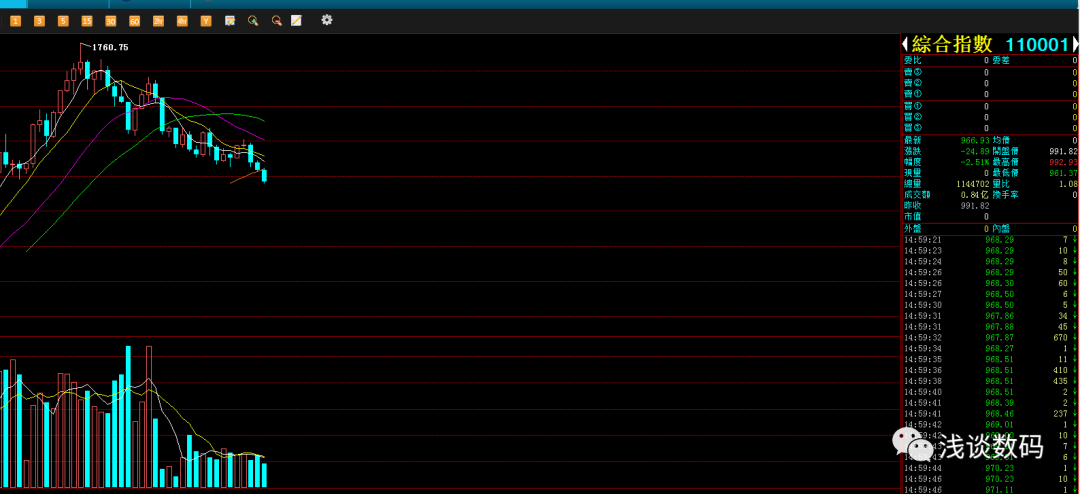This screenshot has height=494, width=1080.
Task: Switch chart to 1-minute period
Action: coord(16,21)
